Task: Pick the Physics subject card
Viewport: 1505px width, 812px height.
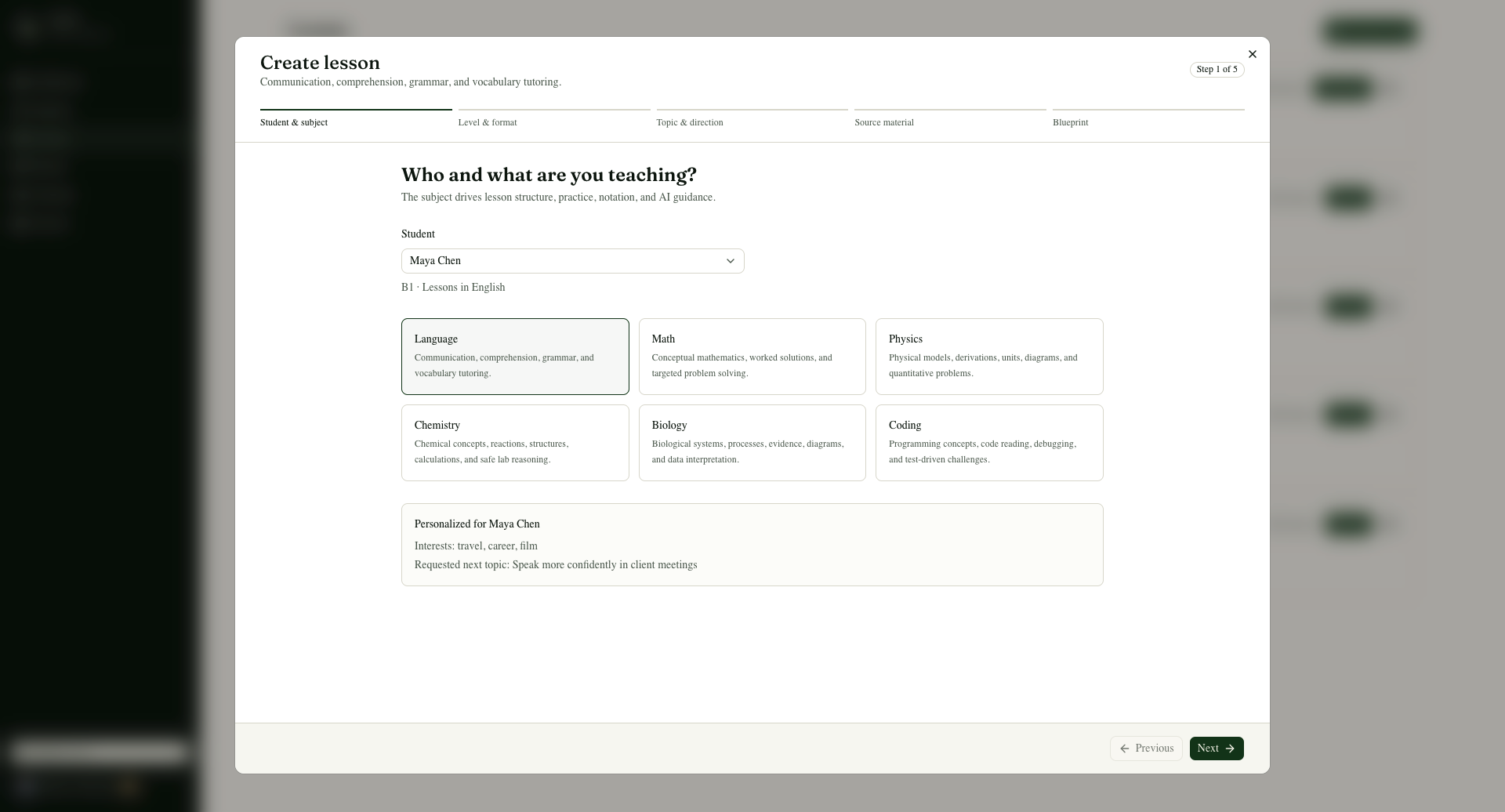Action: 989,357
